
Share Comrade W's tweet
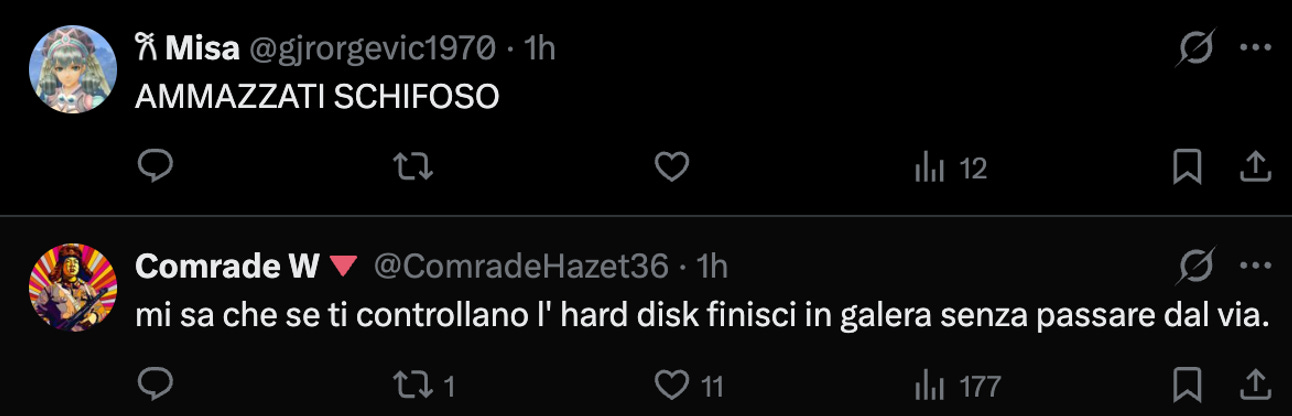[1254, 385]
